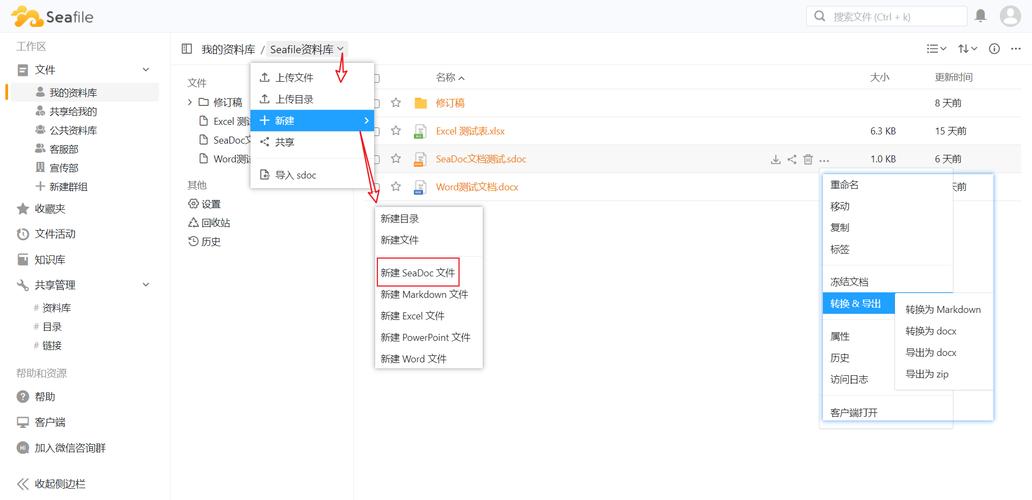Share icon on SeaDoc文档测试.sdoc row
This screenshot has height=500, width=1032.
tap(792, 159)
